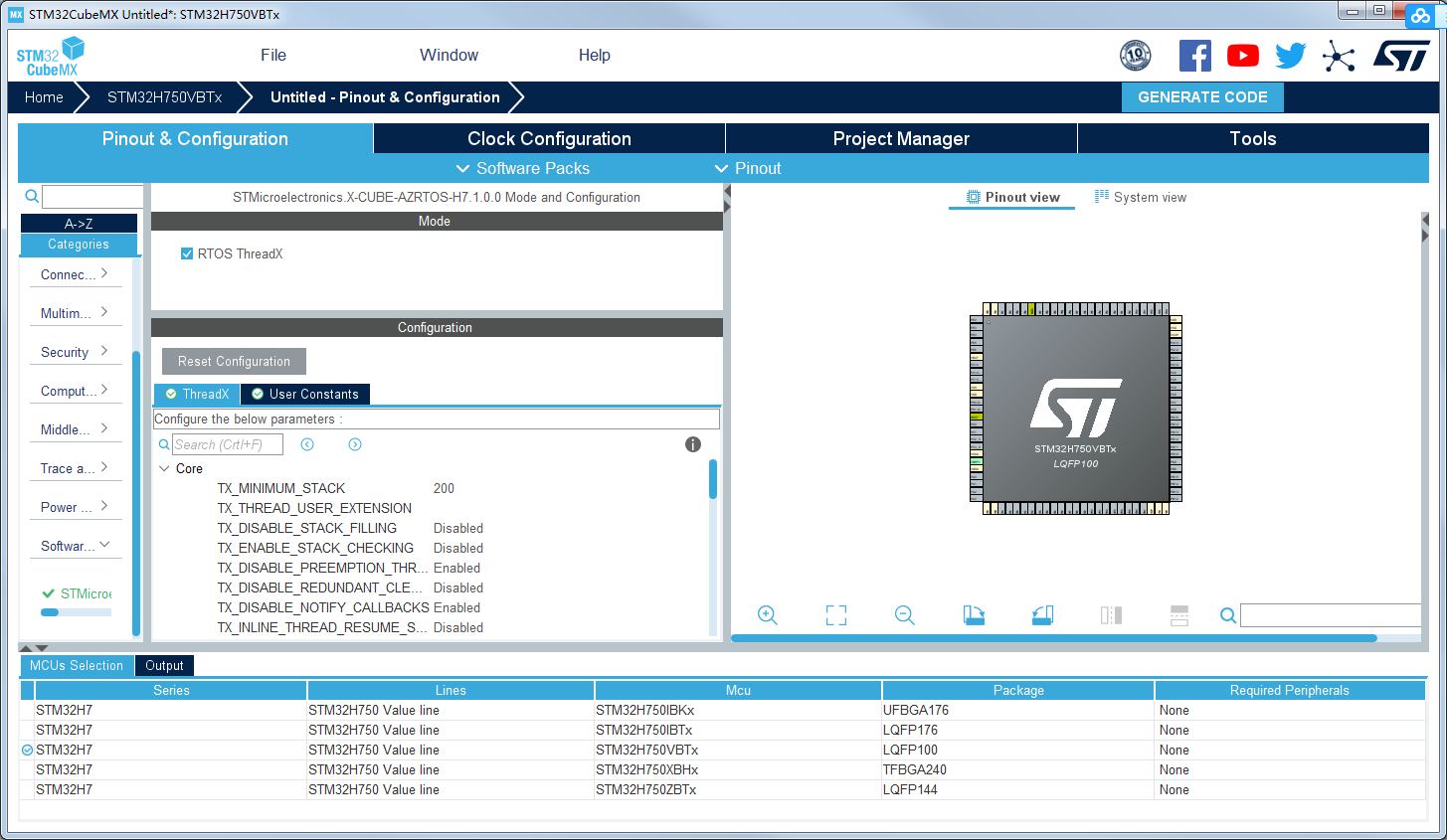This screenshot has width=1447, height=840.
Task: Open the Twitter bird icon
Action: (1290, 56)
